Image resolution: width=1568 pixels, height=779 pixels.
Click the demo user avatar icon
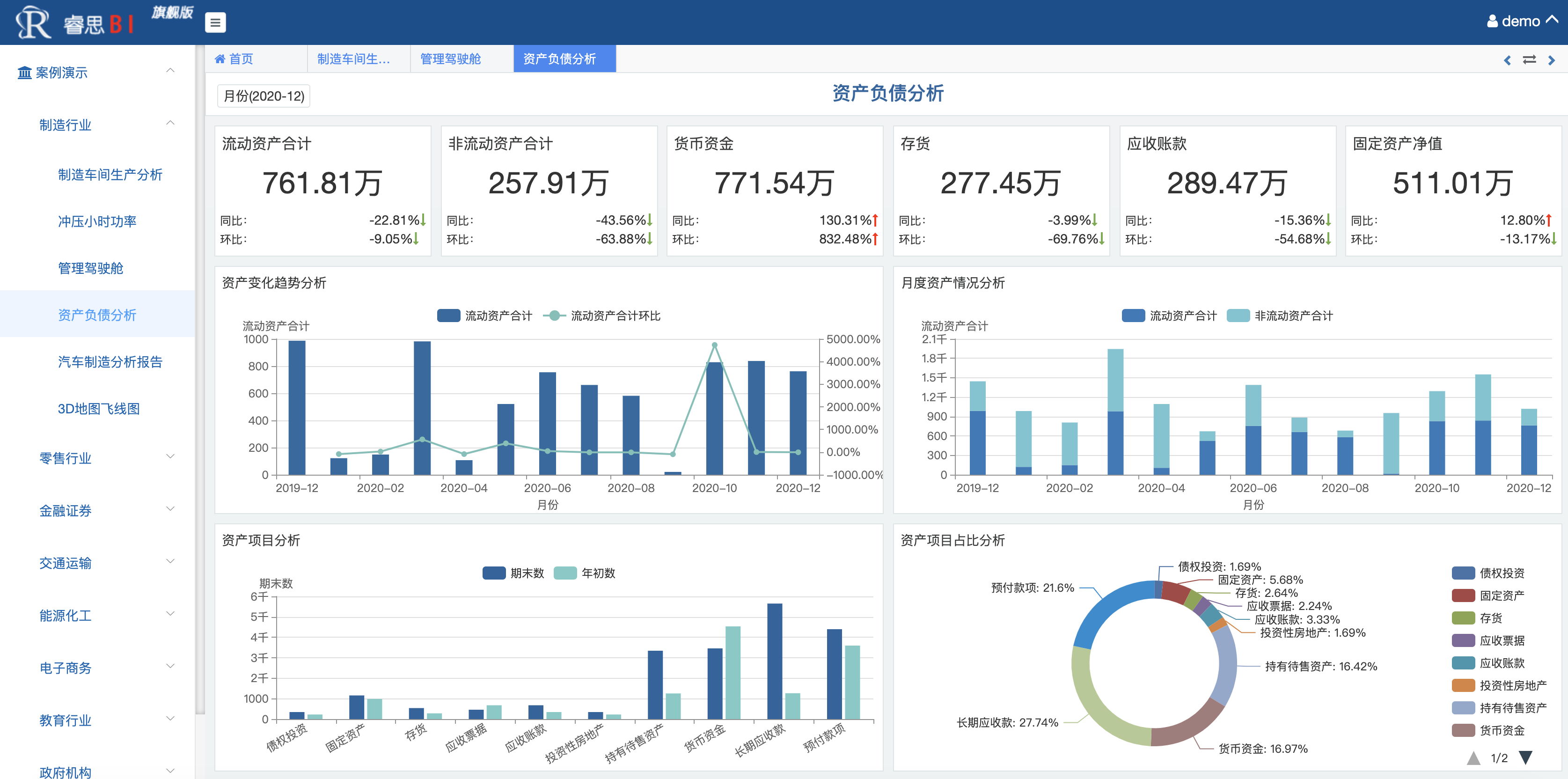pyautogui.click(x=1492, y=22)
